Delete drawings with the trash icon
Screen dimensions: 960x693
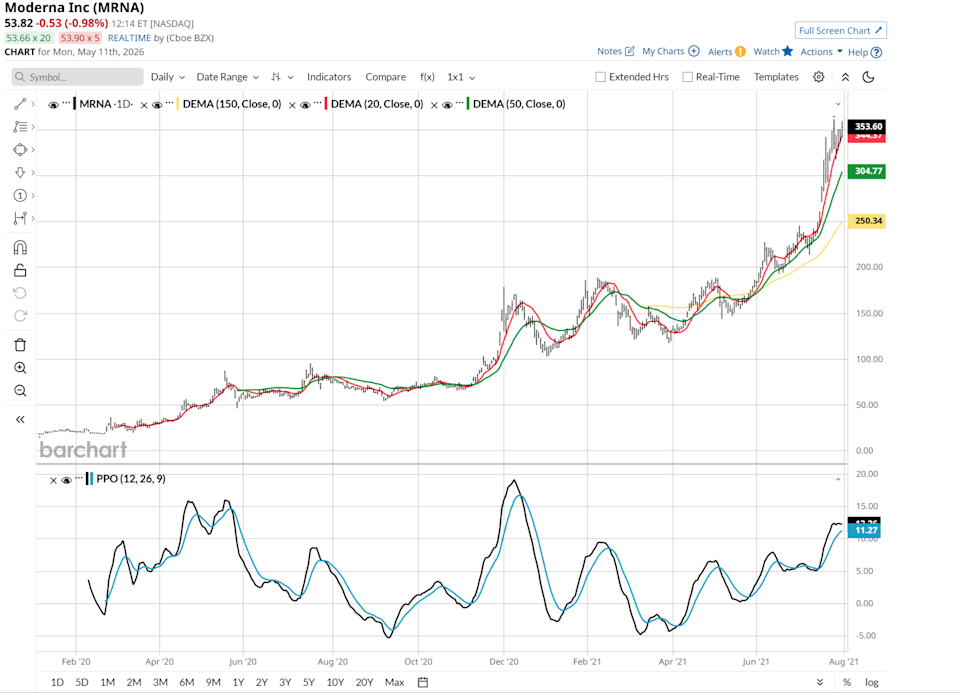click(20, 345)
